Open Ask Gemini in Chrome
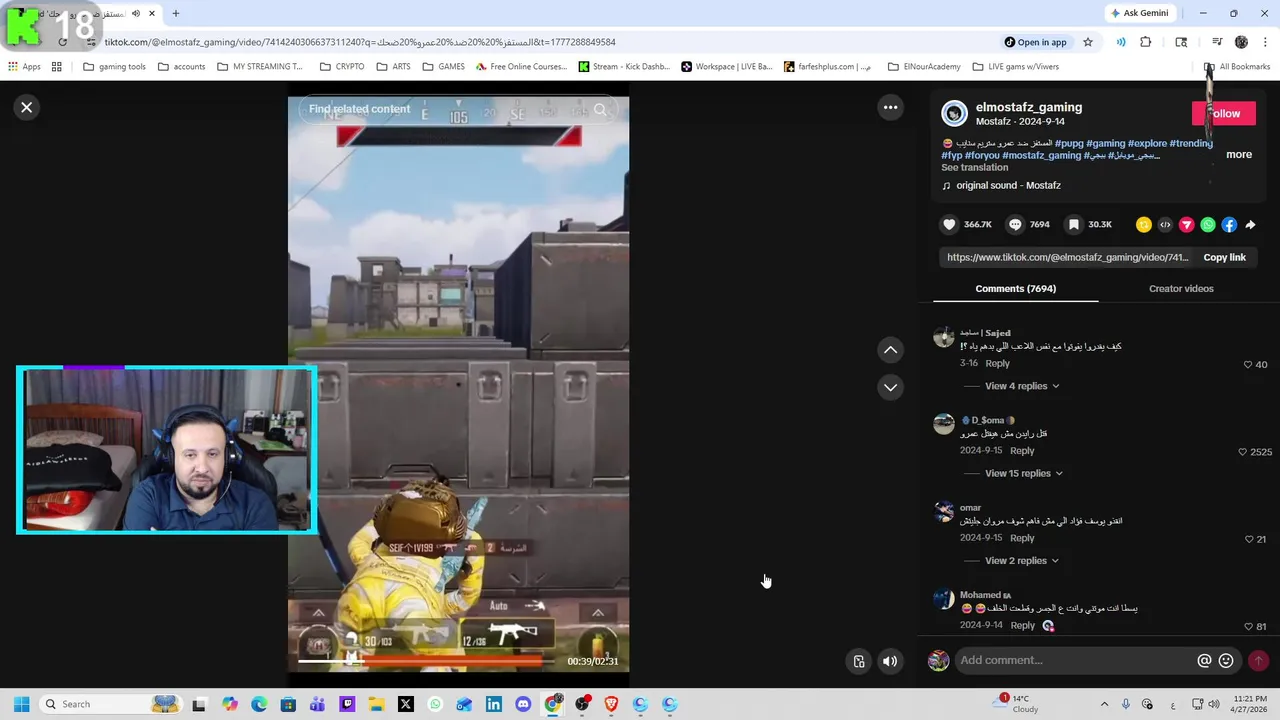 click(1139, 13)
